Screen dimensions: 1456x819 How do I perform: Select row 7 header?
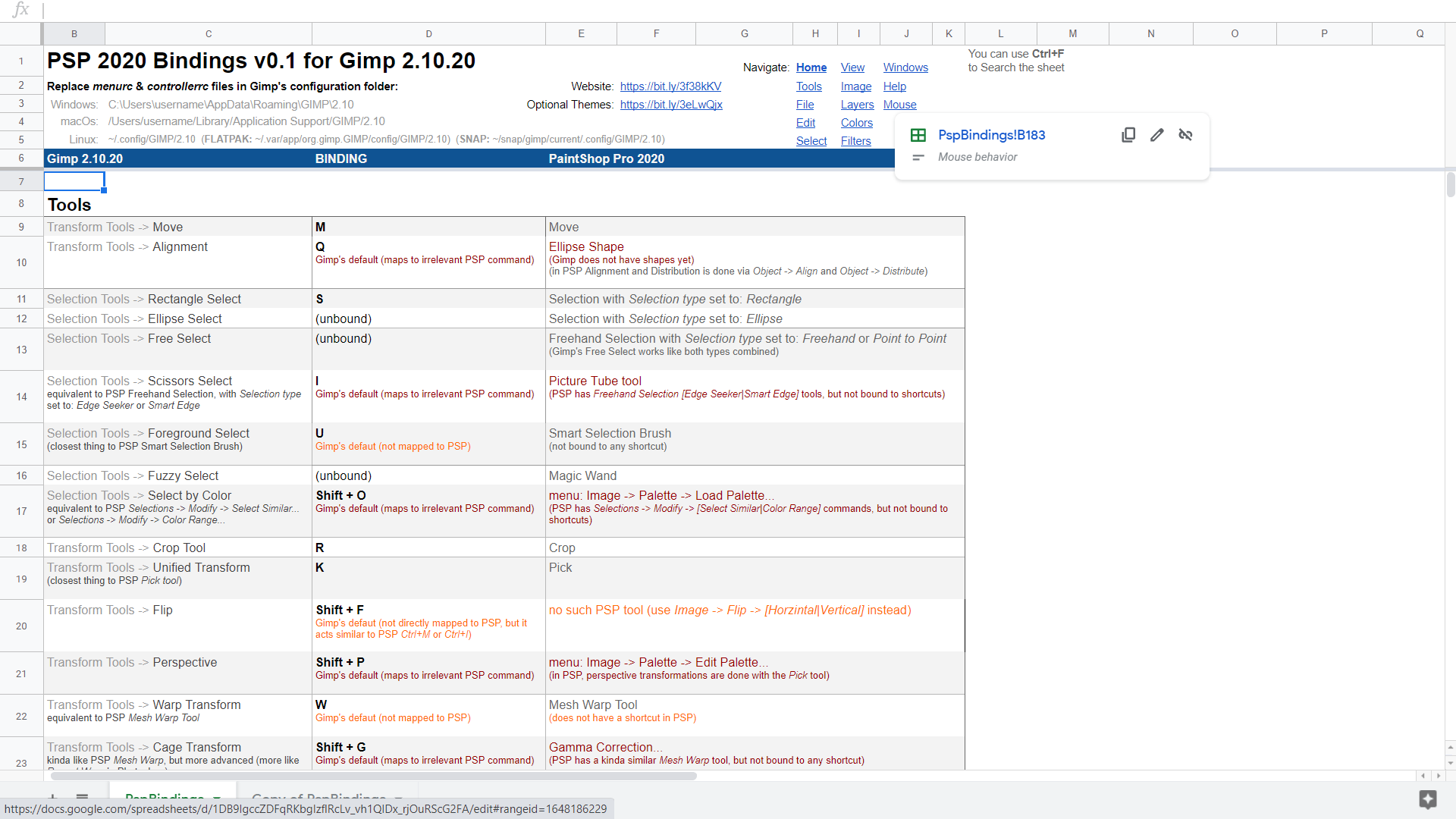(21, 181)
